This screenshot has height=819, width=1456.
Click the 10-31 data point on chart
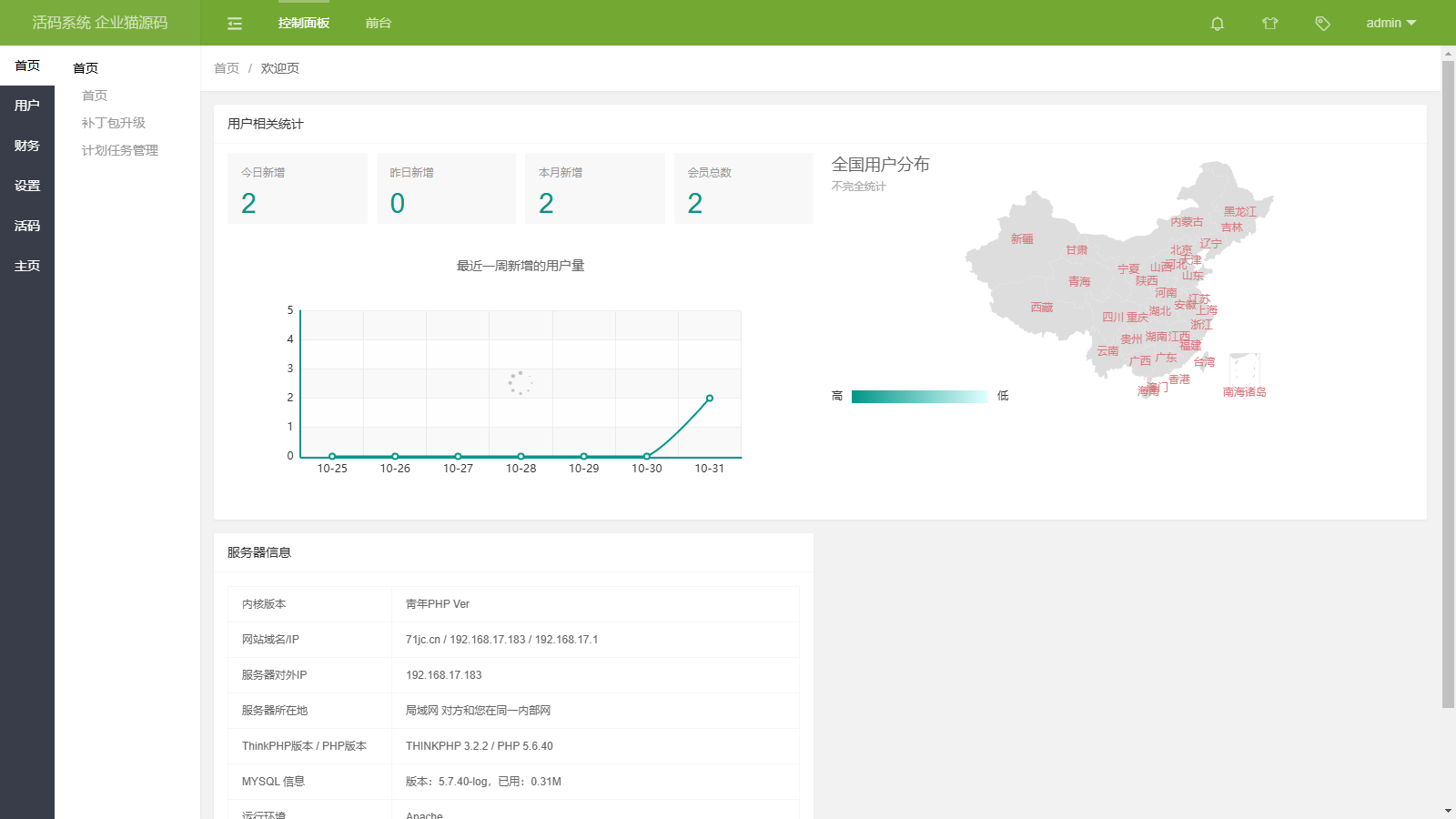(x=710, y=398)
